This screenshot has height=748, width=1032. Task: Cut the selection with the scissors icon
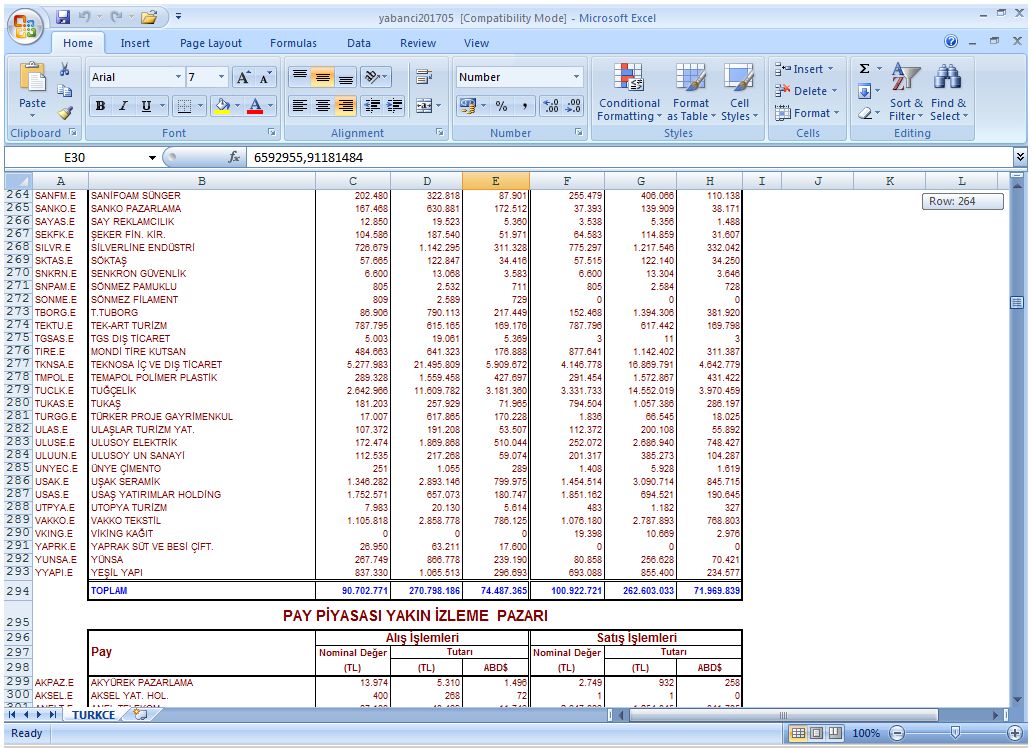64,69
